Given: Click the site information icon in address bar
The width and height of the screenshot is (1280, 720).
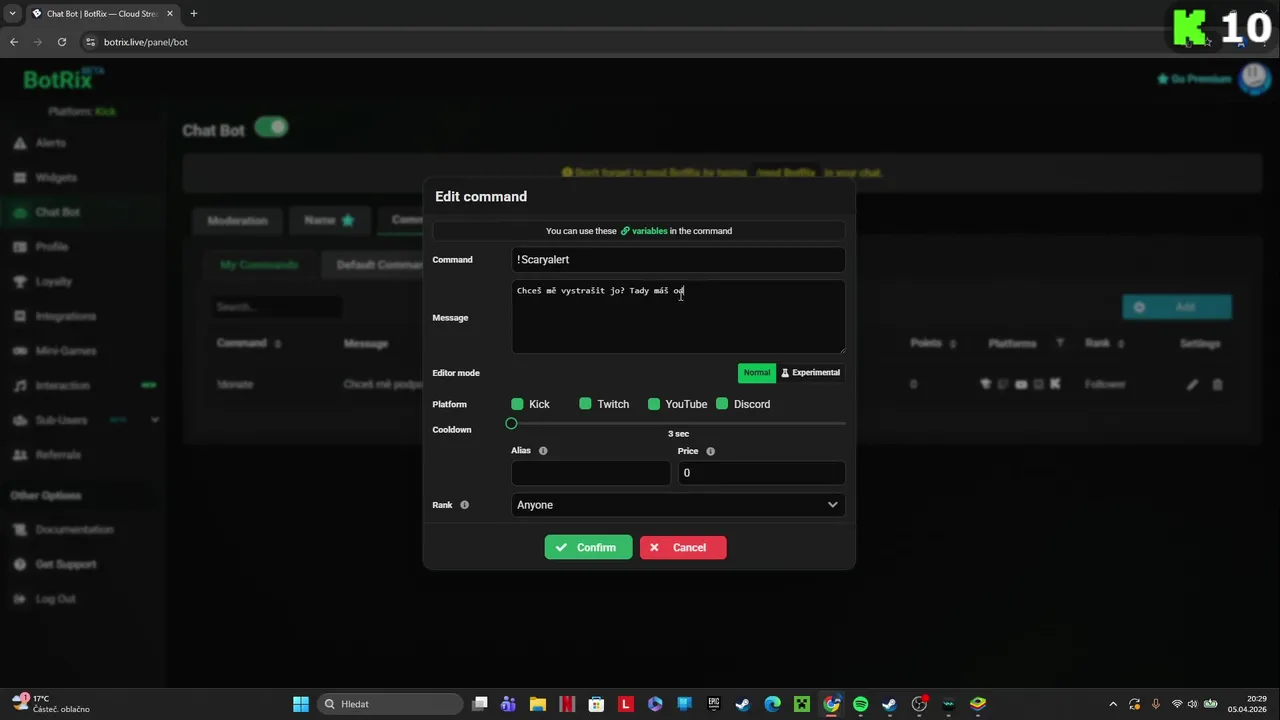Looking at the screenshot, I should point(90,42).
